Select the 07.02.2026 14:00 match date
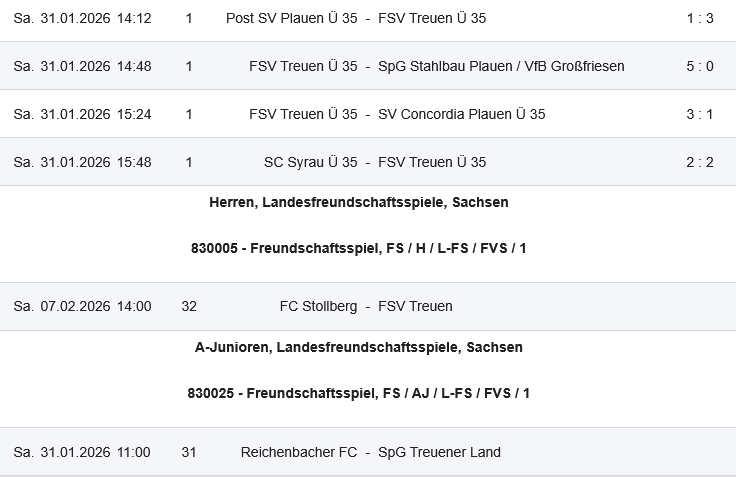736x477 pixels. point(83,306)
